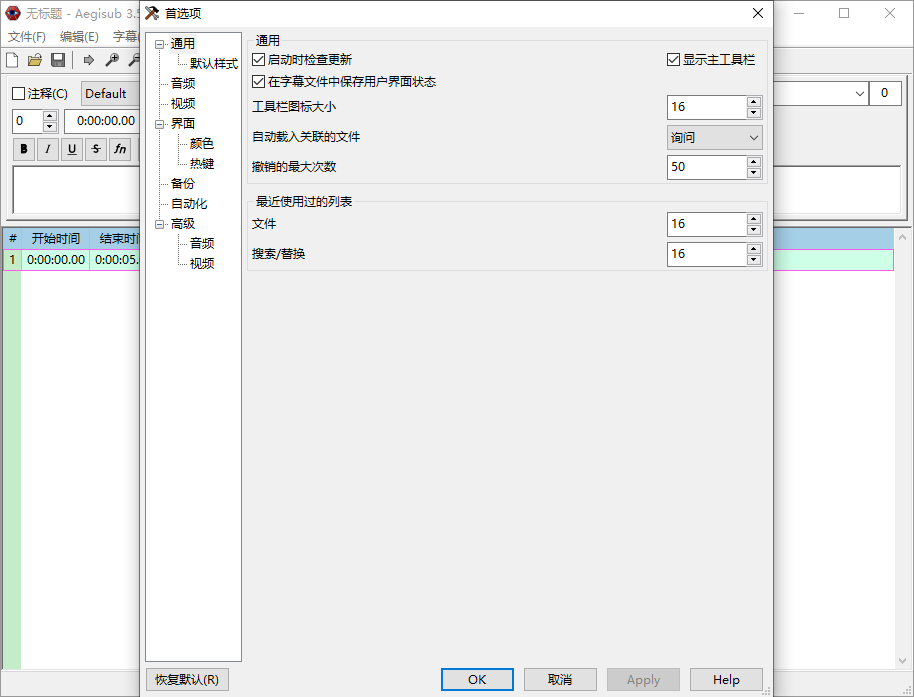The image size is (914, 697).
Task: Toggle the Bold formatting button
Action: pos(24,149)
